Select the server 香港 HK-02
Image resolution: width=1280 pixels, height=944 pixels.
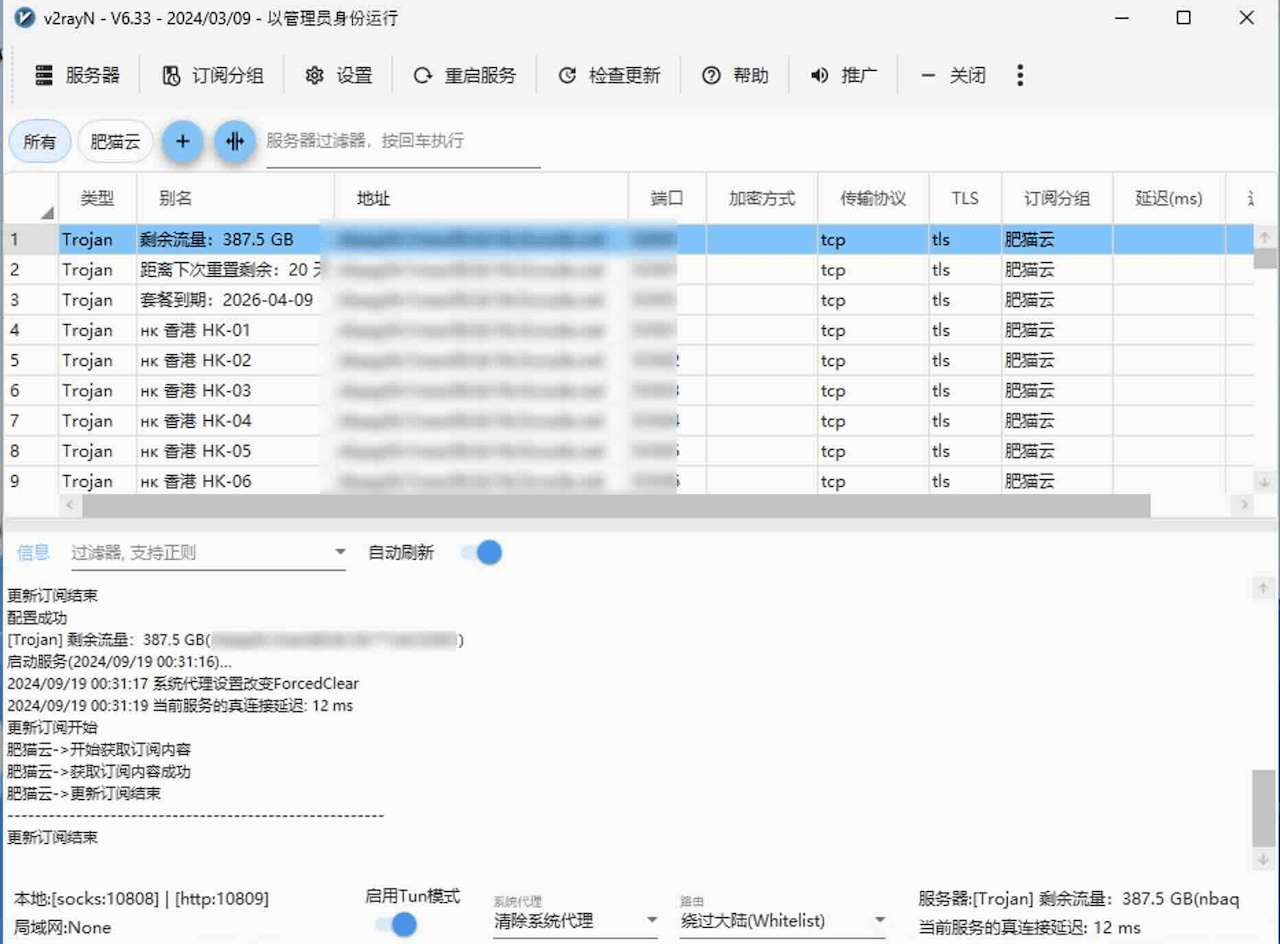click(628, 360)
